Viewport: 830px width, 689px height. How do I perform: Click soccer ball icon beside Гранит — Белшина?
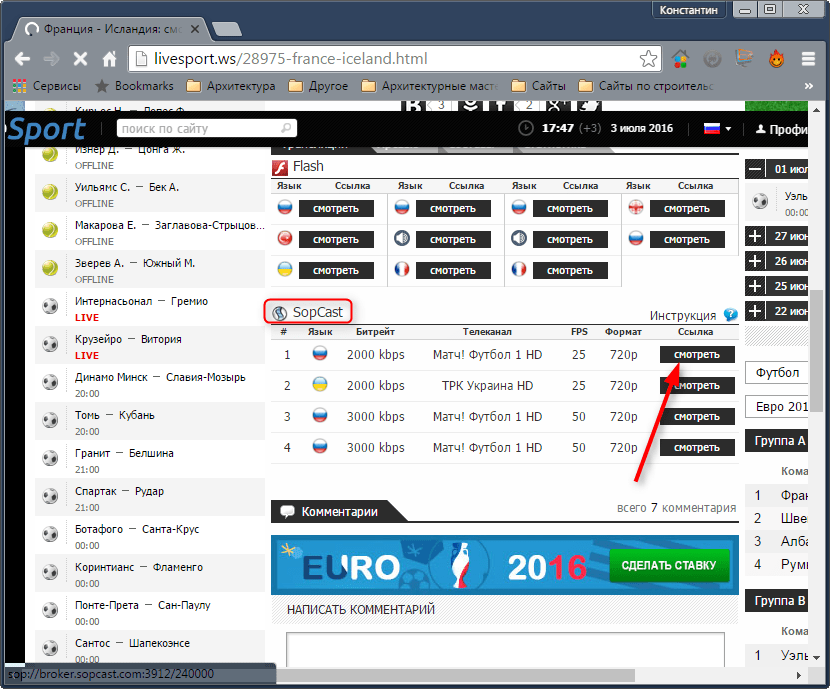[50, 458]
